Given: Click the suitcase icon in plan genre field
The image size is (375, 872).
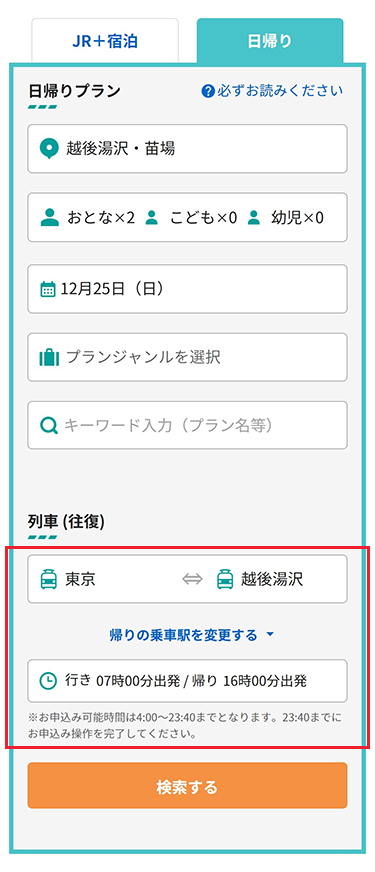Looking at the screenshot, I should 49,357.
